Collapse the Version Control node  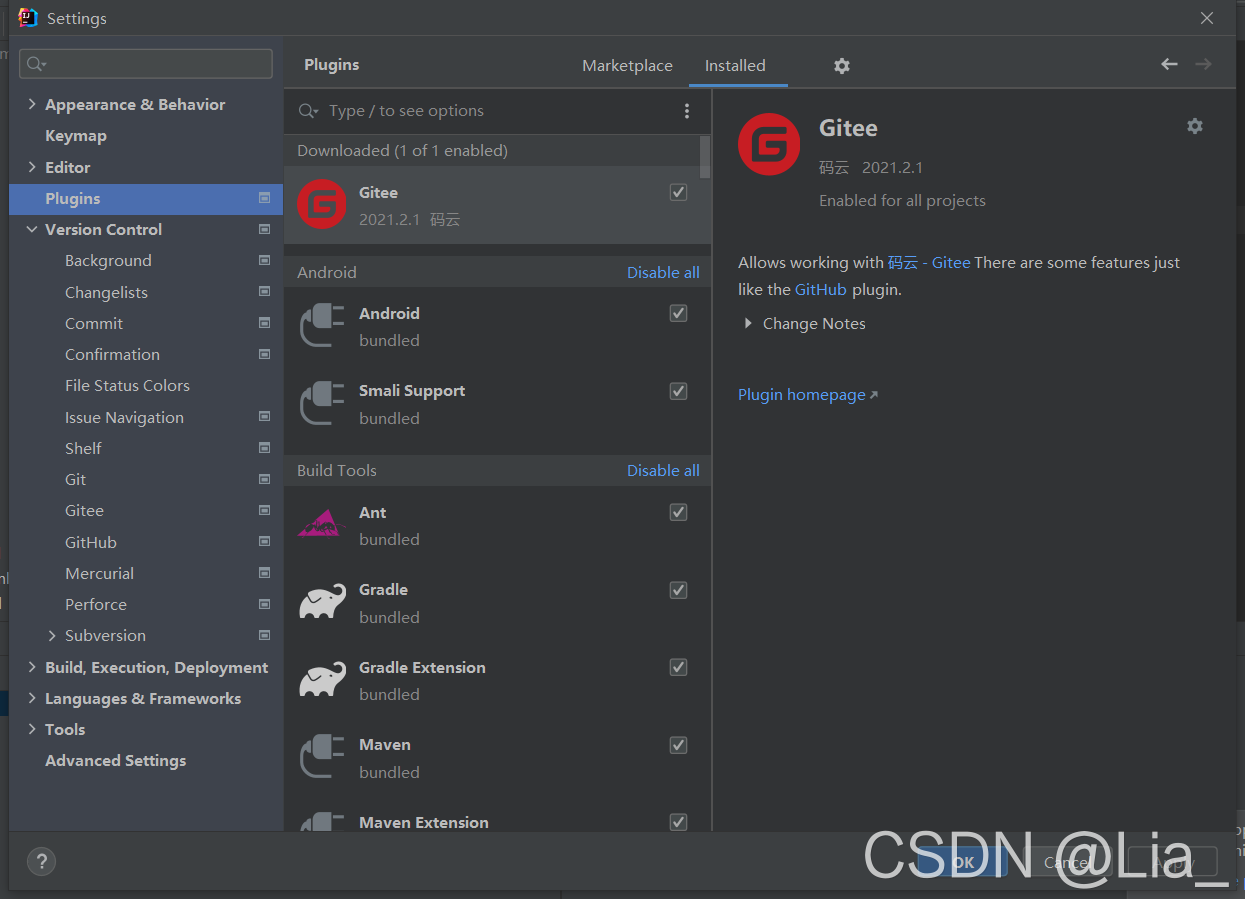[32, 229]
